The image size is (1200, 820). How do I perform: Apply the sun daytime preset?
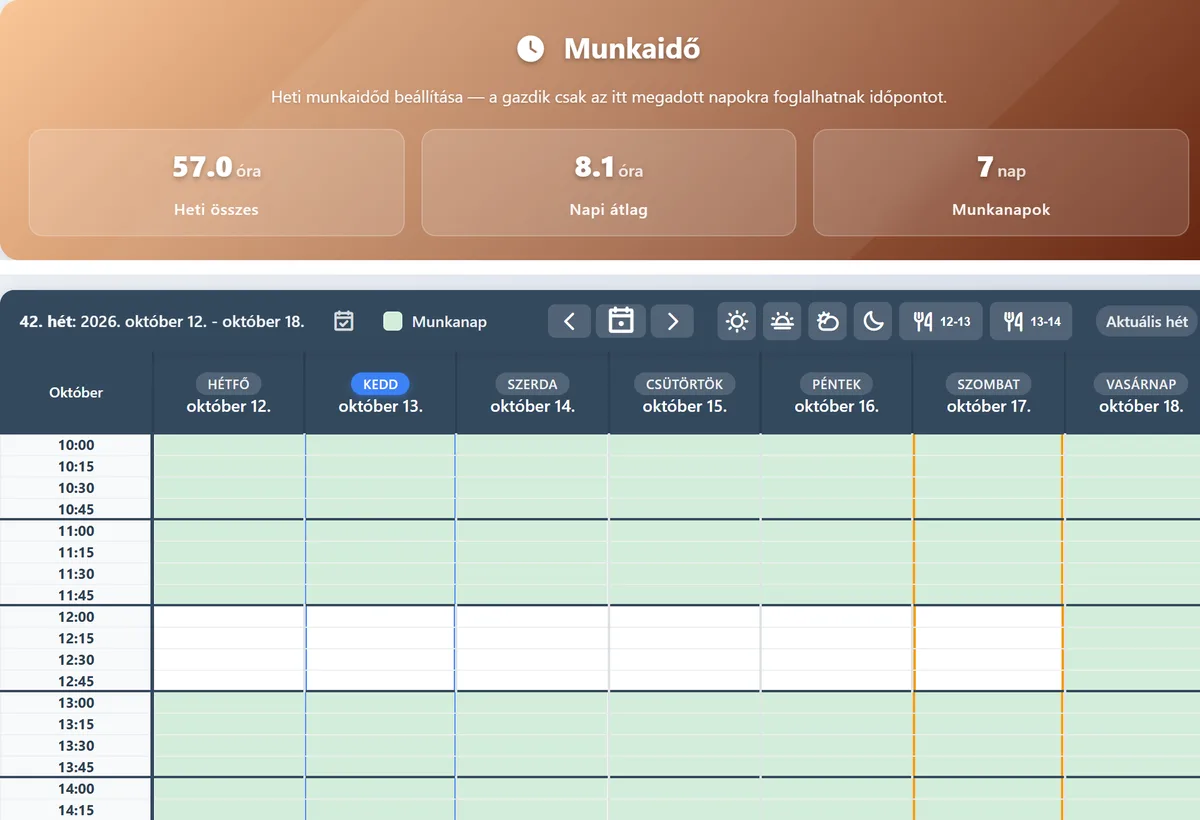[737, 321]
